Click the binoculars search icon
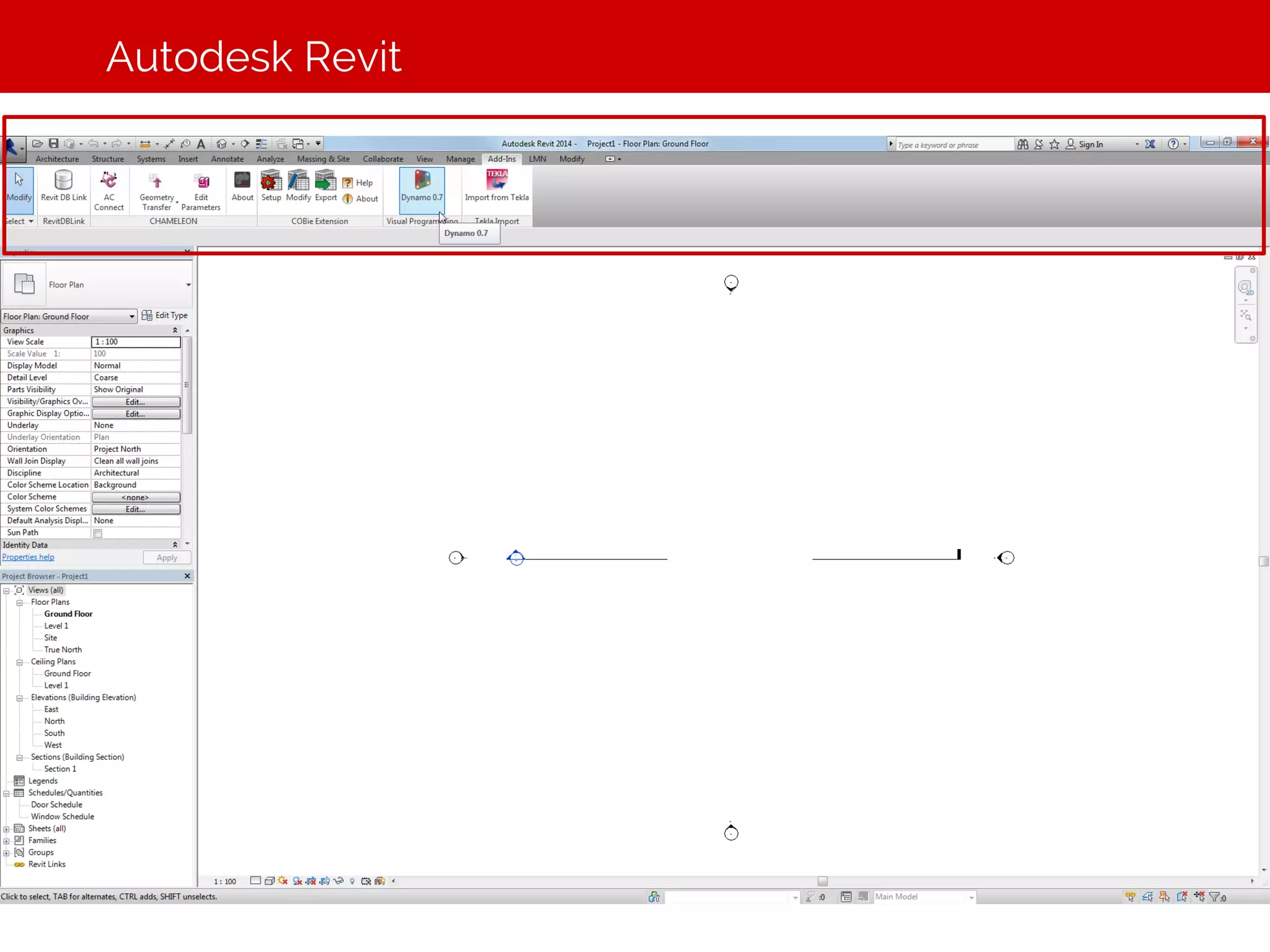 tap(1023, 144)
